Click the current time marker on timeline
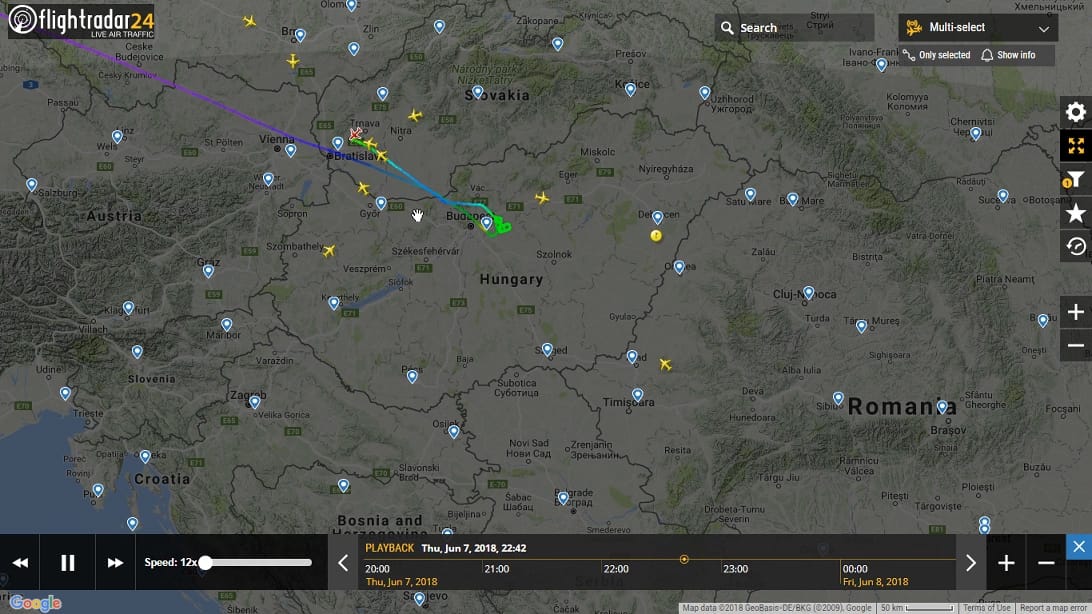 click(684, 559)
